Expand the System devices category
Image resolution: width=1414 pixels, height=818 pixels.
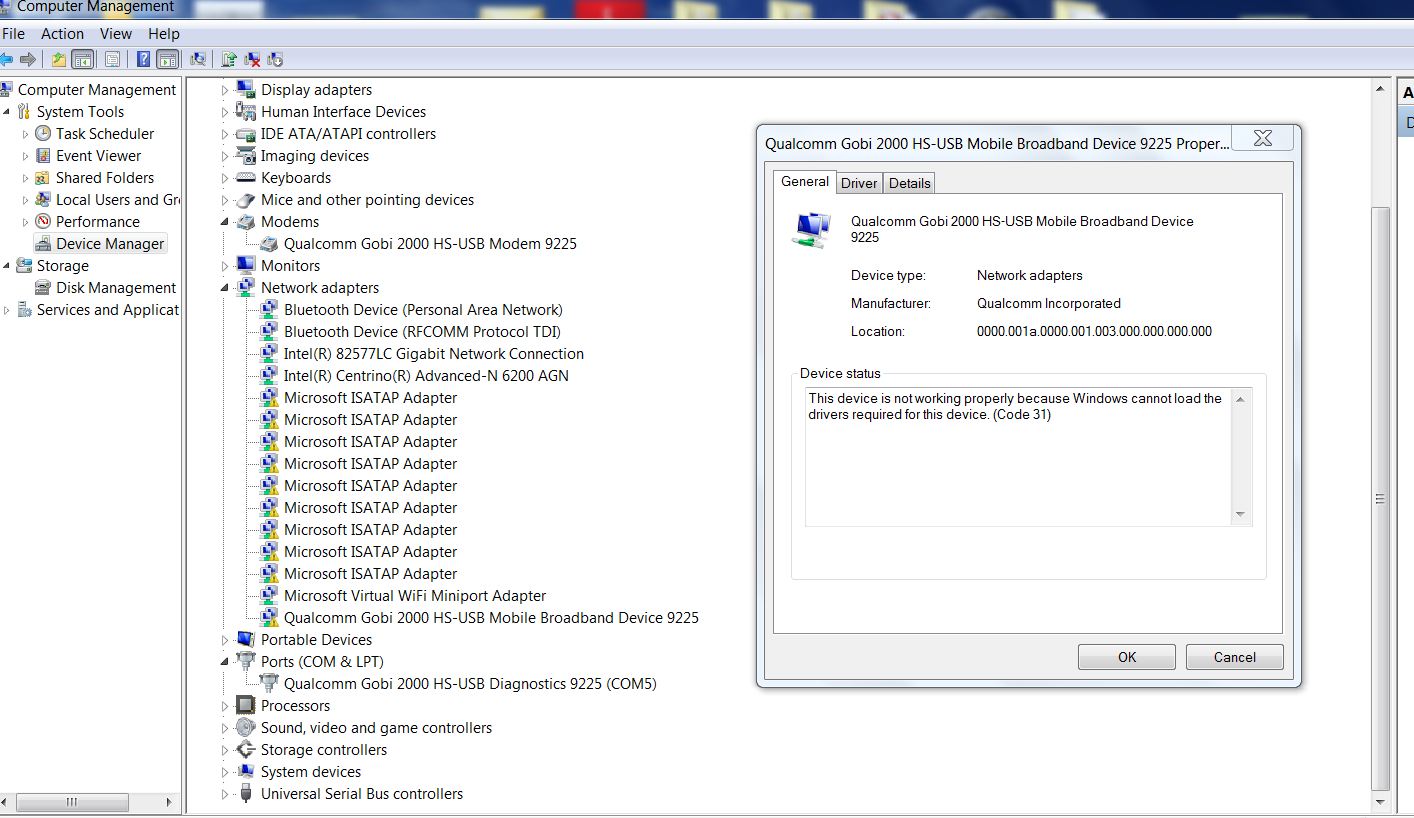coord(225,771)
